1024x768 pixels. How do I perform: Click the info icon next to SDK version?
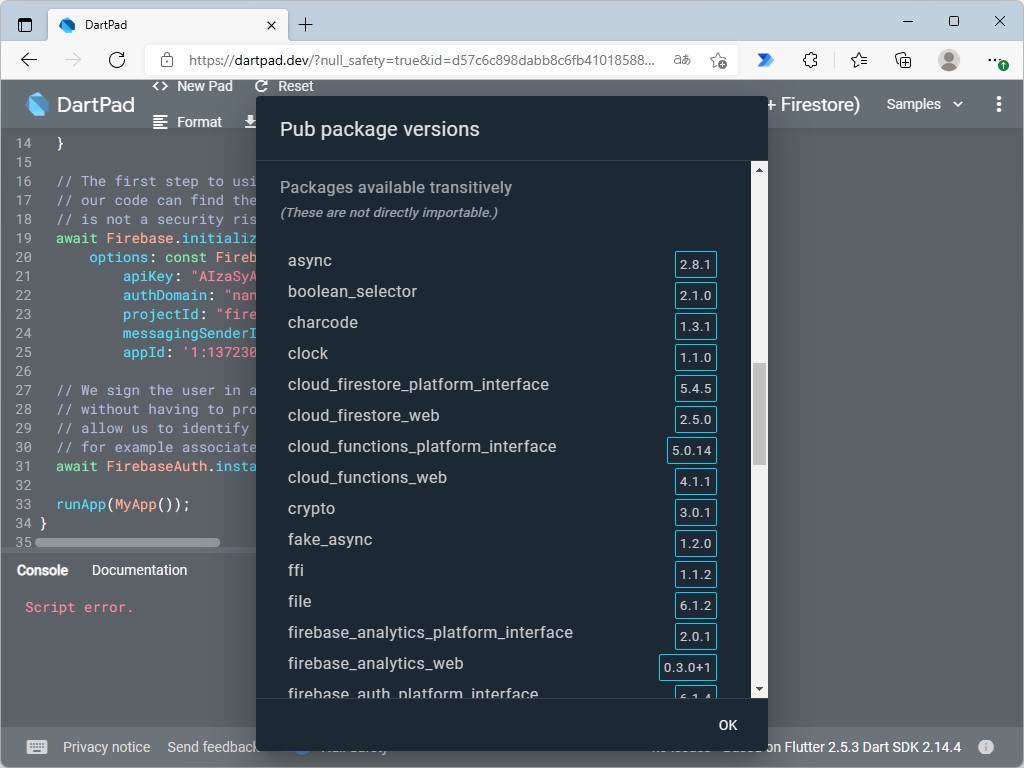click(985, 747)
